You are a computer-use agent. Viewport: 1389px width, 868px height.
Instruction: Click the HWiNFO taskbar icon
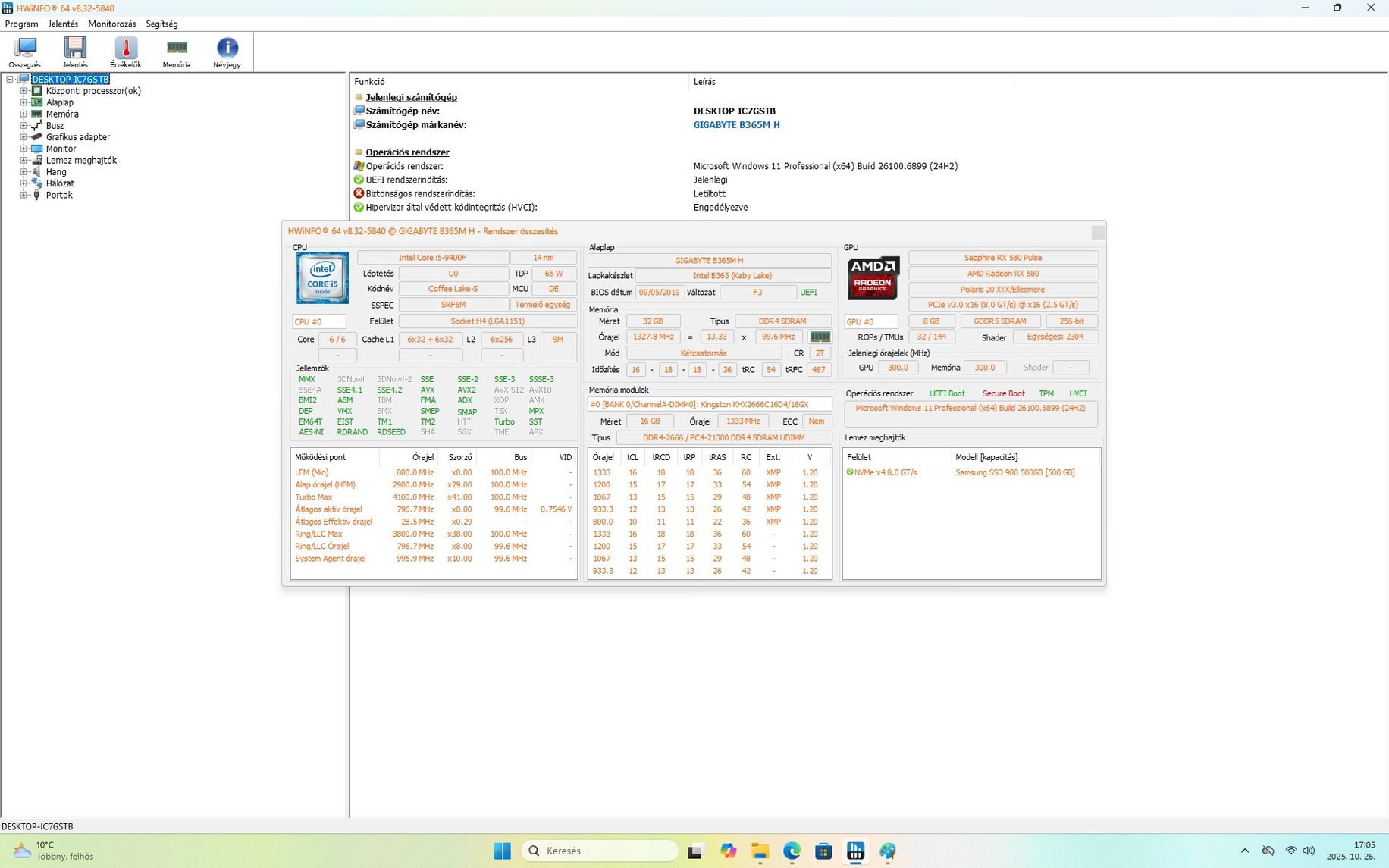(855, 851)
